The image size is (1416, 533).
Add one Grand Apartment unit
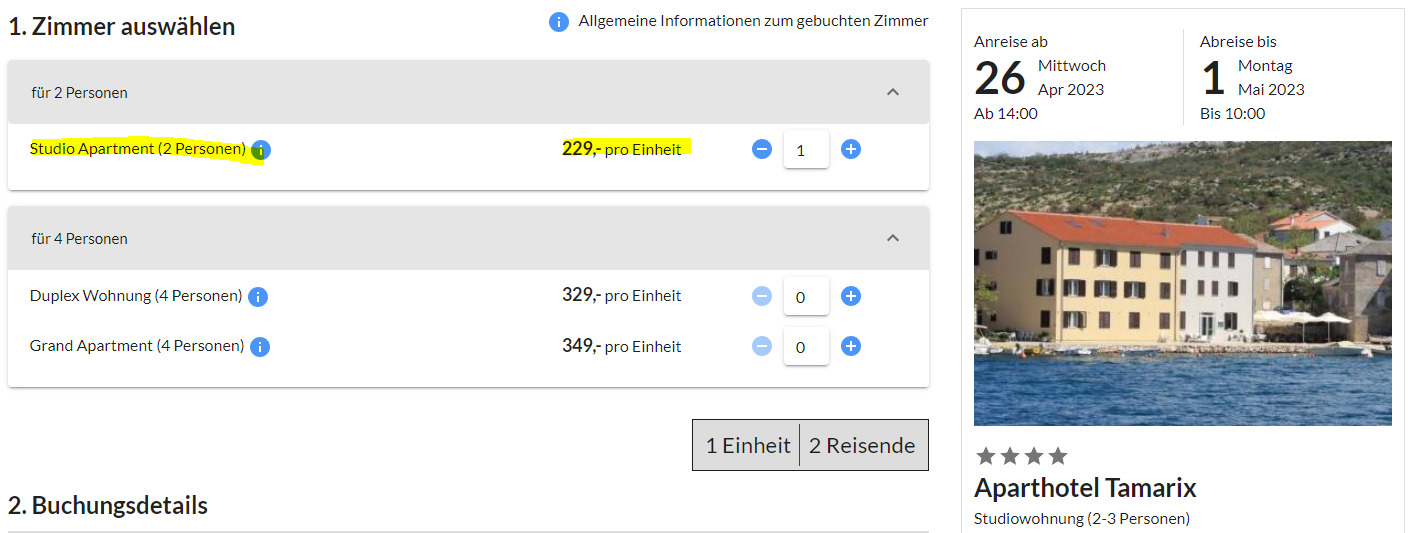click(851, 346)
